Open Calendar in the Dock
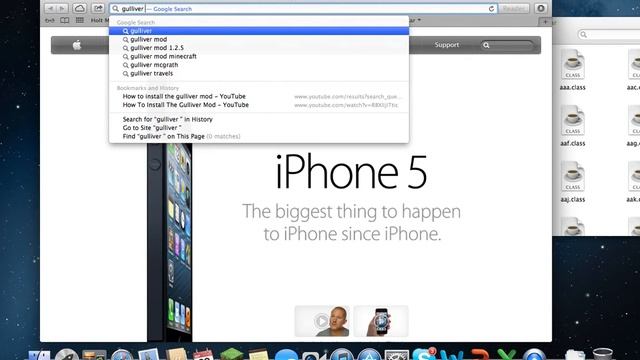The height and width of the screenshot is (360, 640). click(203, 354)
